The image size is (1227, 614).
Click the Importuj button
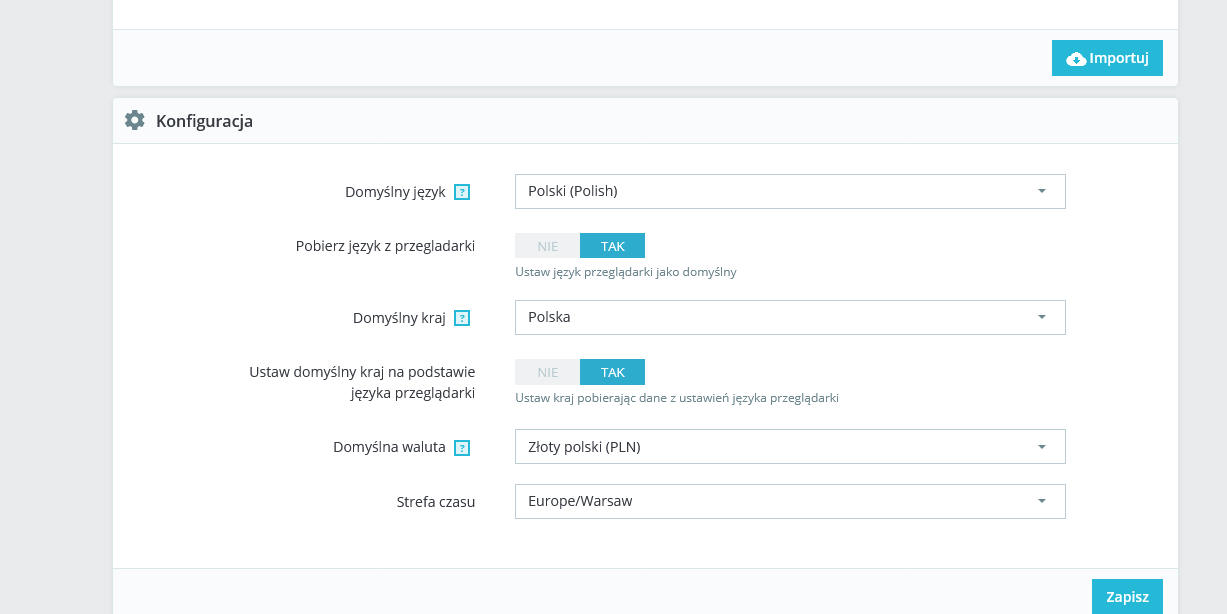(x=1107, y=58)
